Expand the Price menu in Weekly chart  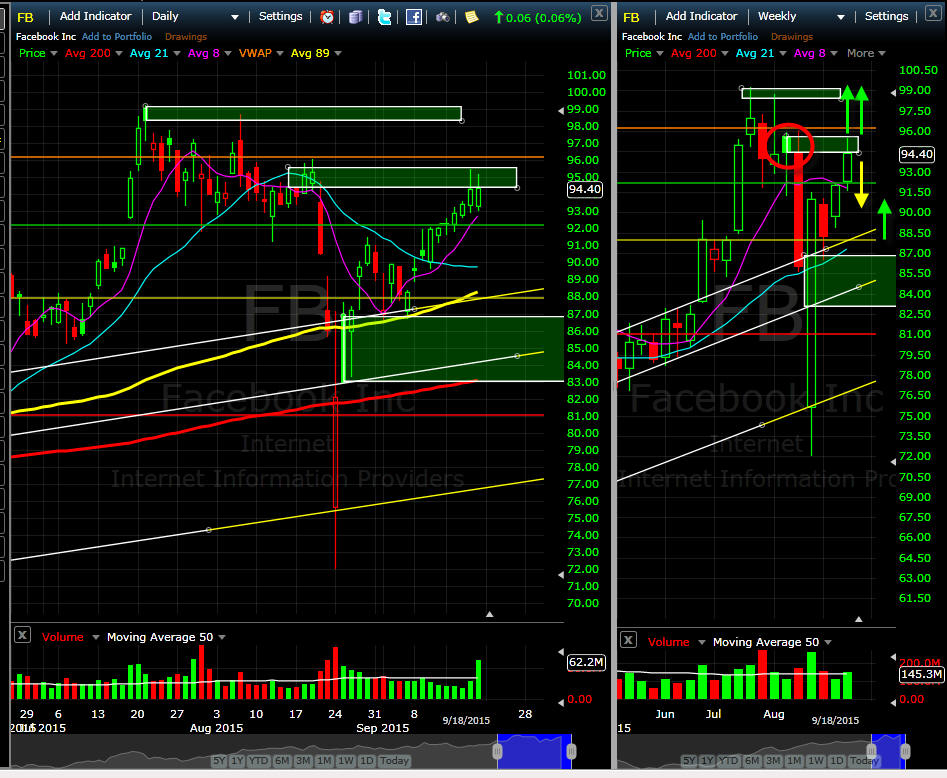coord(660,54)
